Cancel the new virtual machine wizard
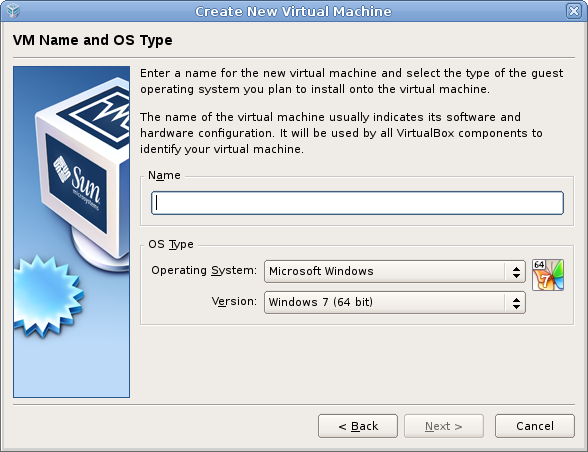 [x=535, y=426]
